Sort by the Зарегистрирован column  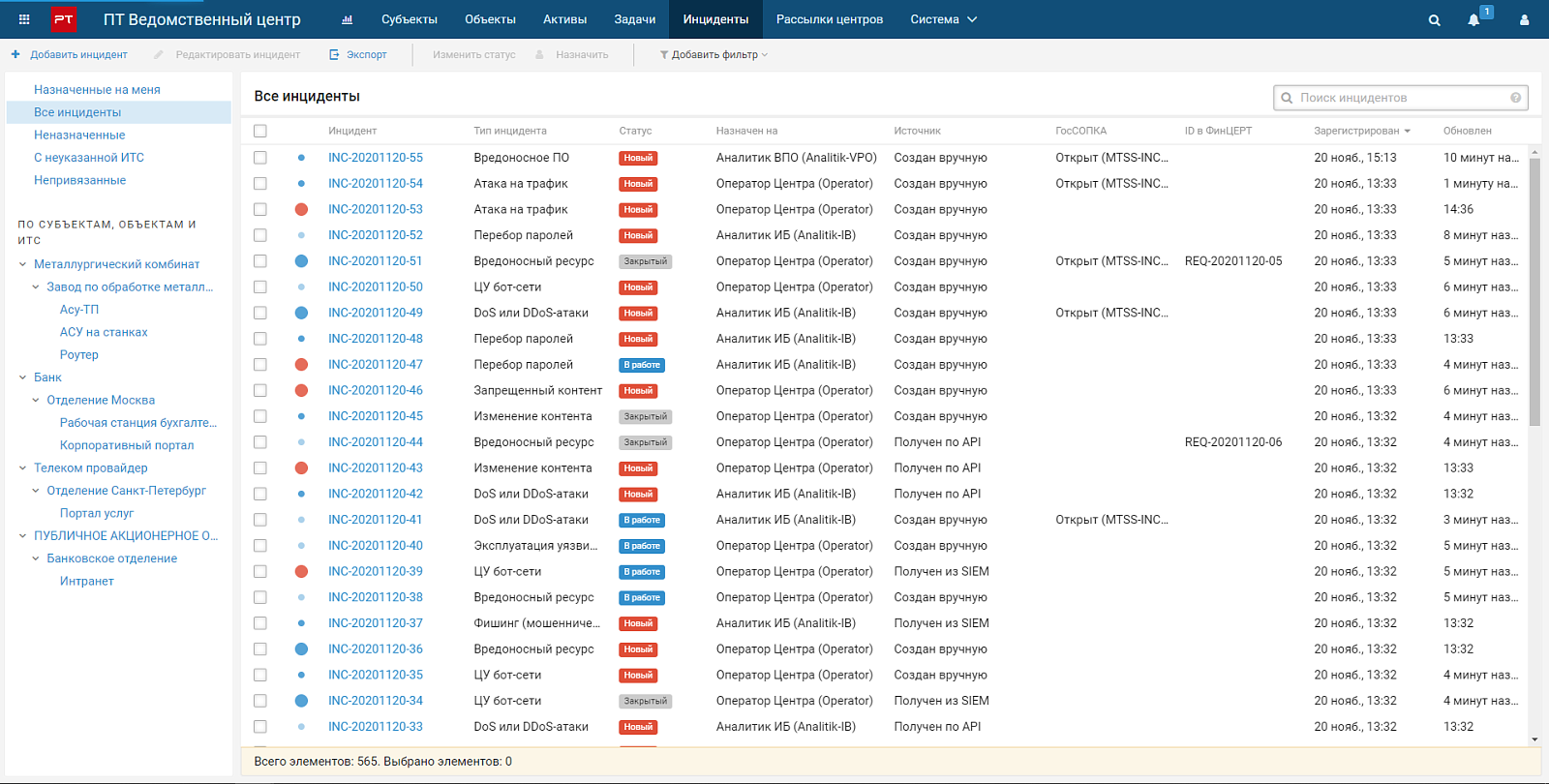1361,131
